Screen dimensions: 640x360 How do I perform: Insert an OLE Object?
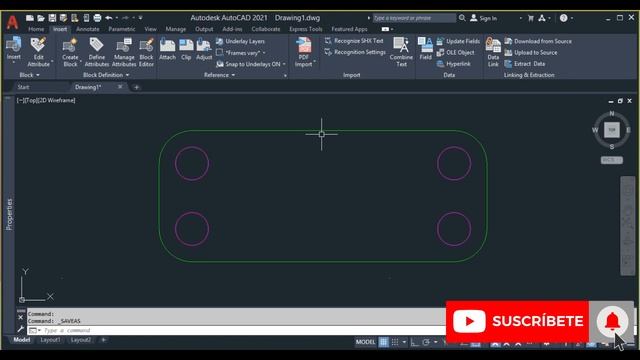pyautogui.click(x=456, y=53)
